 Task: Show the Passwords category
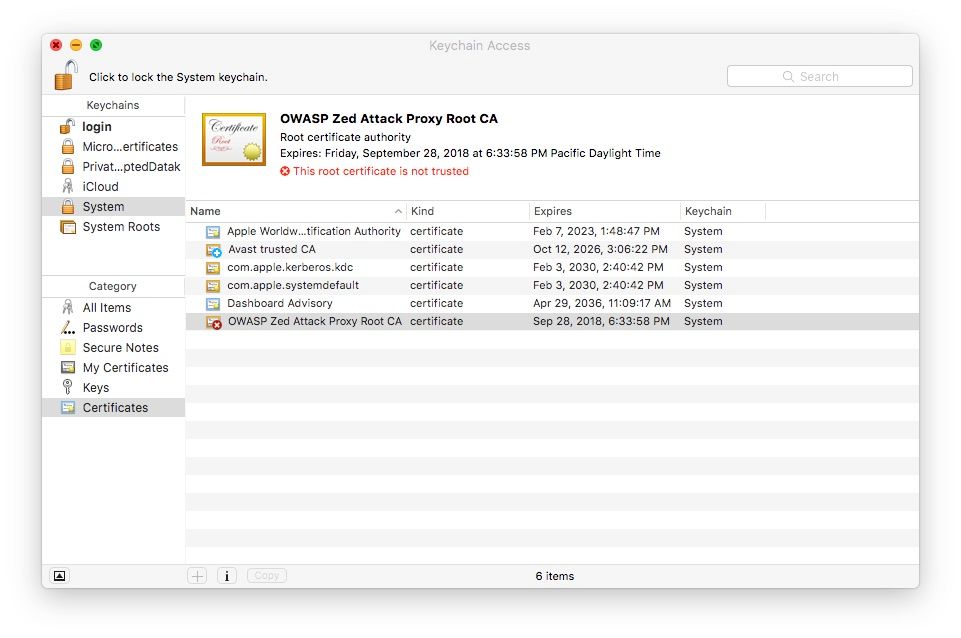coord(113,328)
